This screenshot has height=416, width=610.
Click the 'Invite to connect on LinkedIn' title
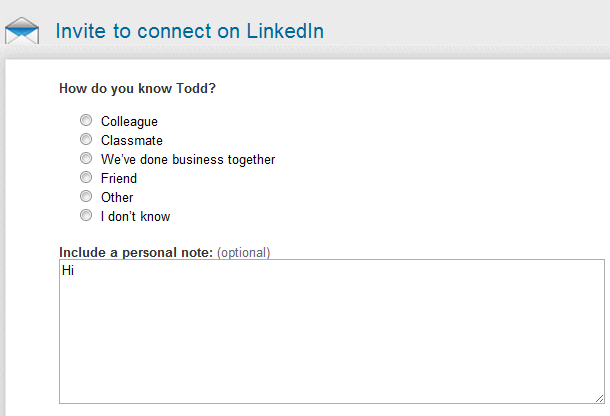pyautogui.click(x=189, y=30)
